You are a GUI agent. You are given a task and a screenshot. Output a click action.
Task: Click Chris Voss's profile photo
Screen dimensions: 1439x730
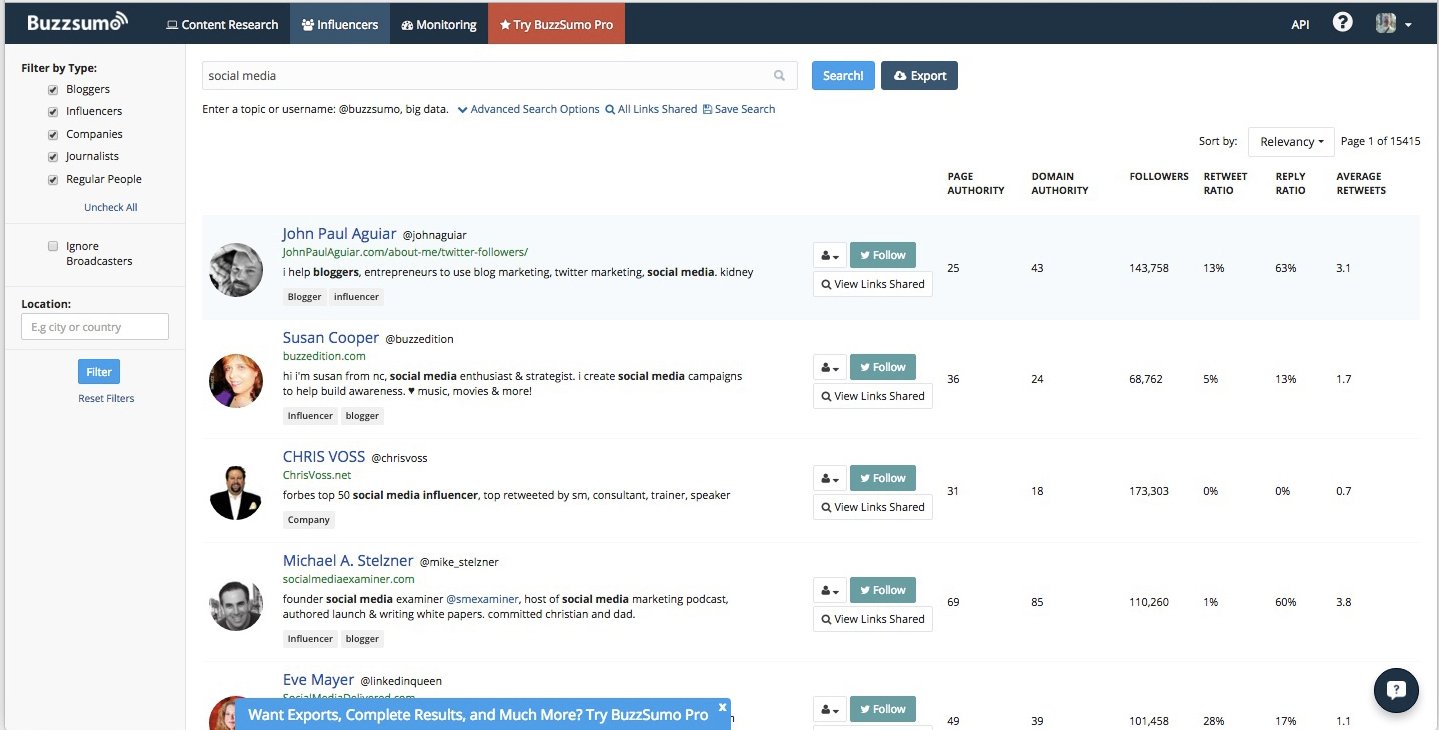(x=236, y=492)
